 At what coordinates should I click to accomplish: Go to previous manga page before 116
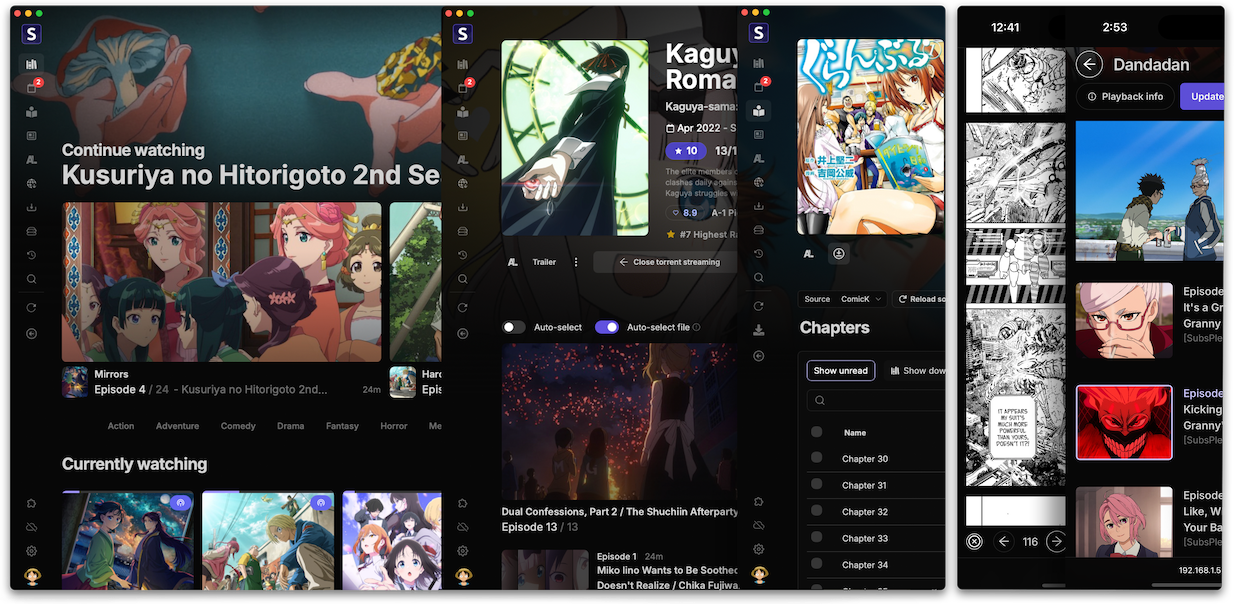coord(1005,542)
